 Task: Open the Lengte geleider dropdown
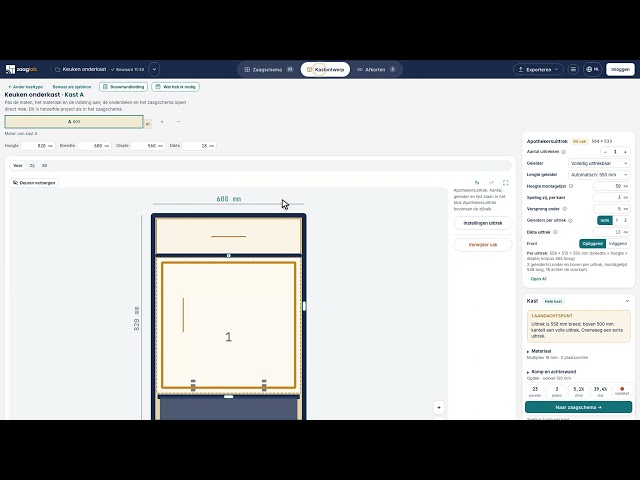[x=599, y=175]
